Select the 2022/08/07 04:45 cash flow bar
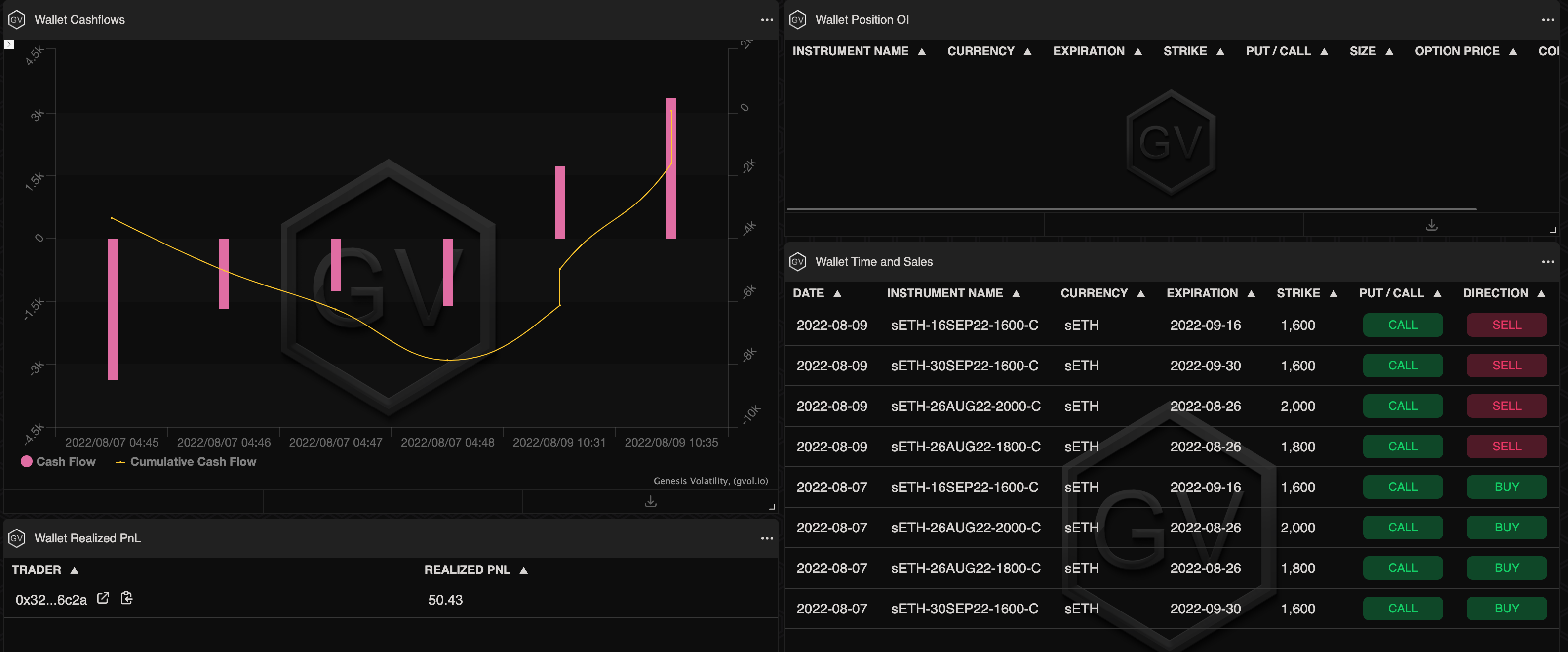This screenshot has height=652, width=1568. [113, 309]
